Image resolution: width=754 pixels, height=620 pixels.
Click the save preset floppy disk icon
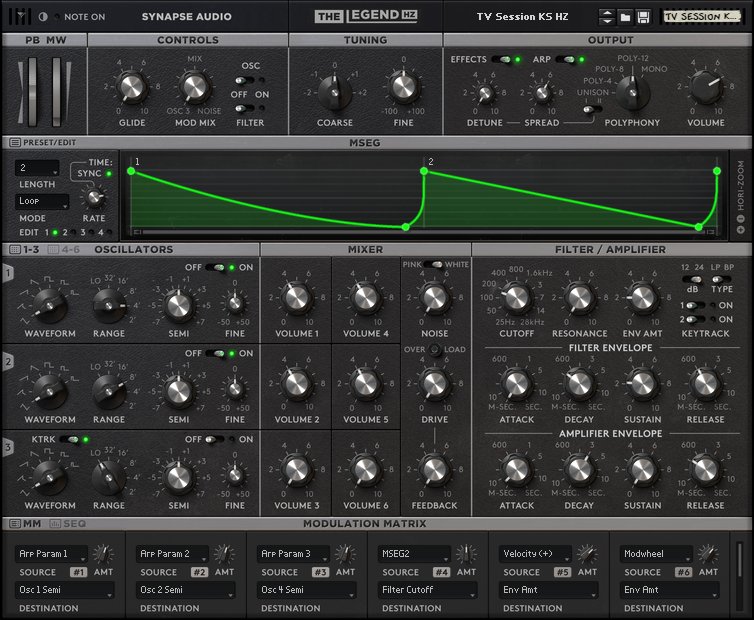[643, 17]
